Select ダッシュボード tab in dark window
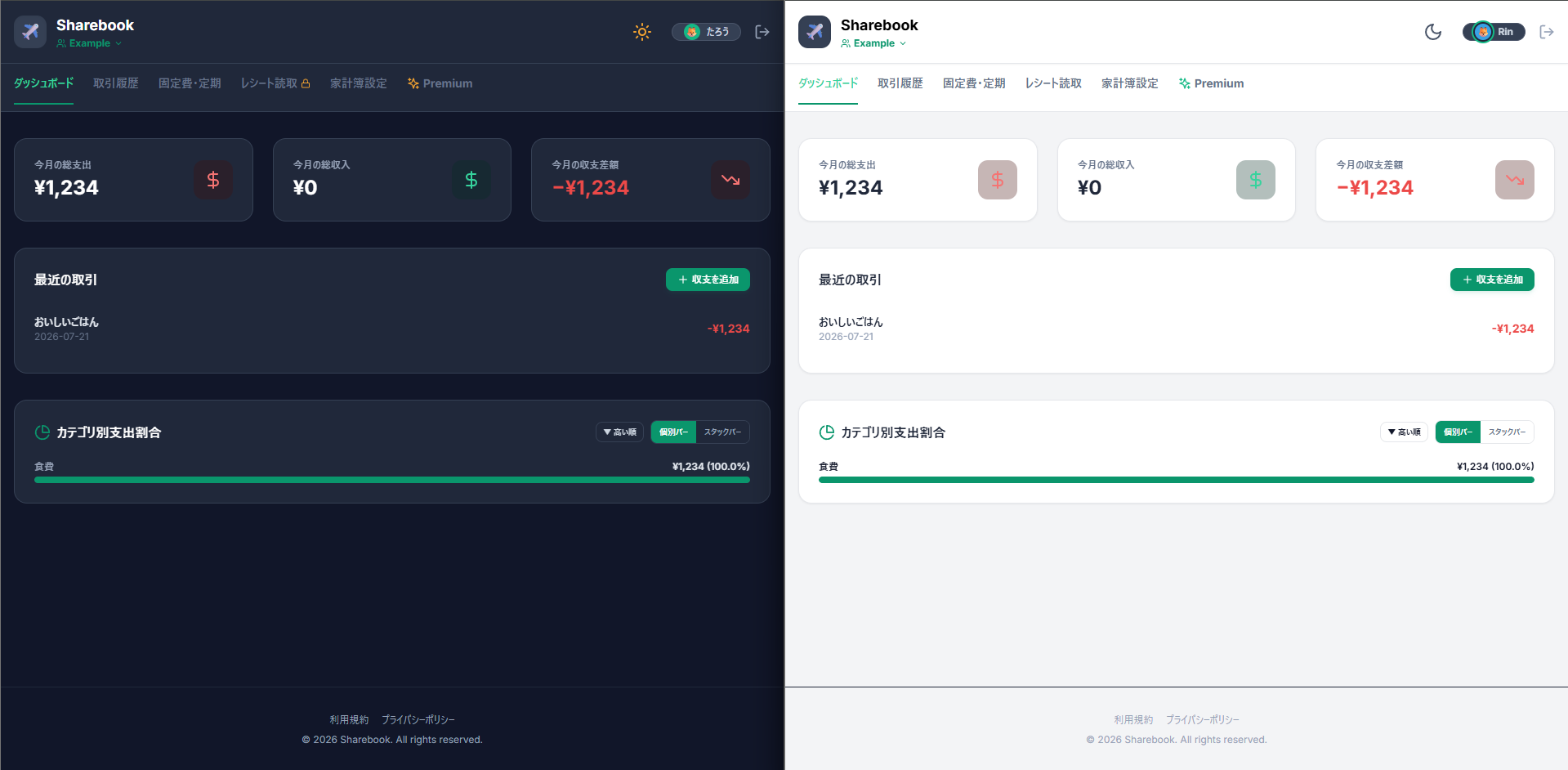This screenshot has height=770, width=1568. 43,83
